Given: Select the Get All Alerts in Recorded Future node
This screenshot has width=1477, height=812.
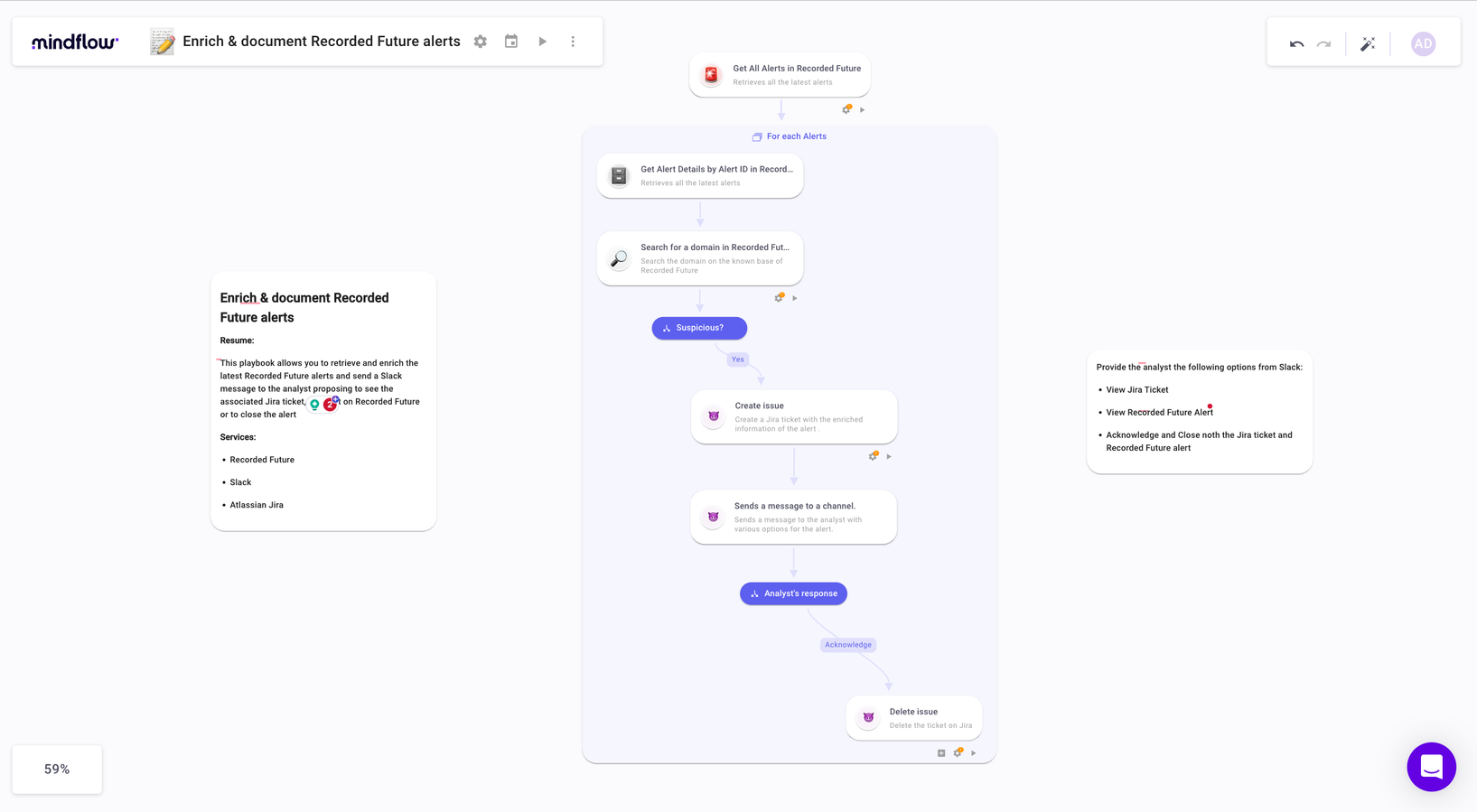Looking at the screenshot, I should pos(780,75).
